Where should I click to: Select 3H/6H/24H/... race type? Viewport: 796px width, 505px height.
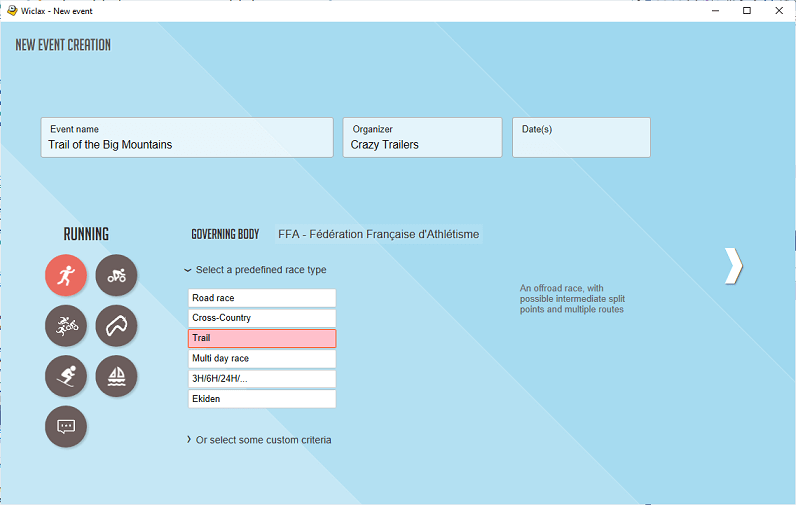pos(262,379)
